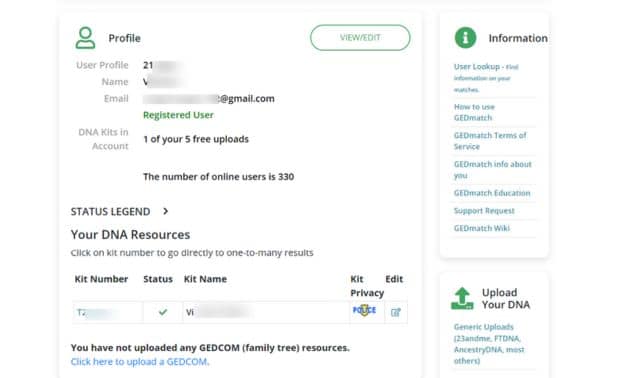
Task: Click the Kit Privacy column header
Action: pos(367,286)
